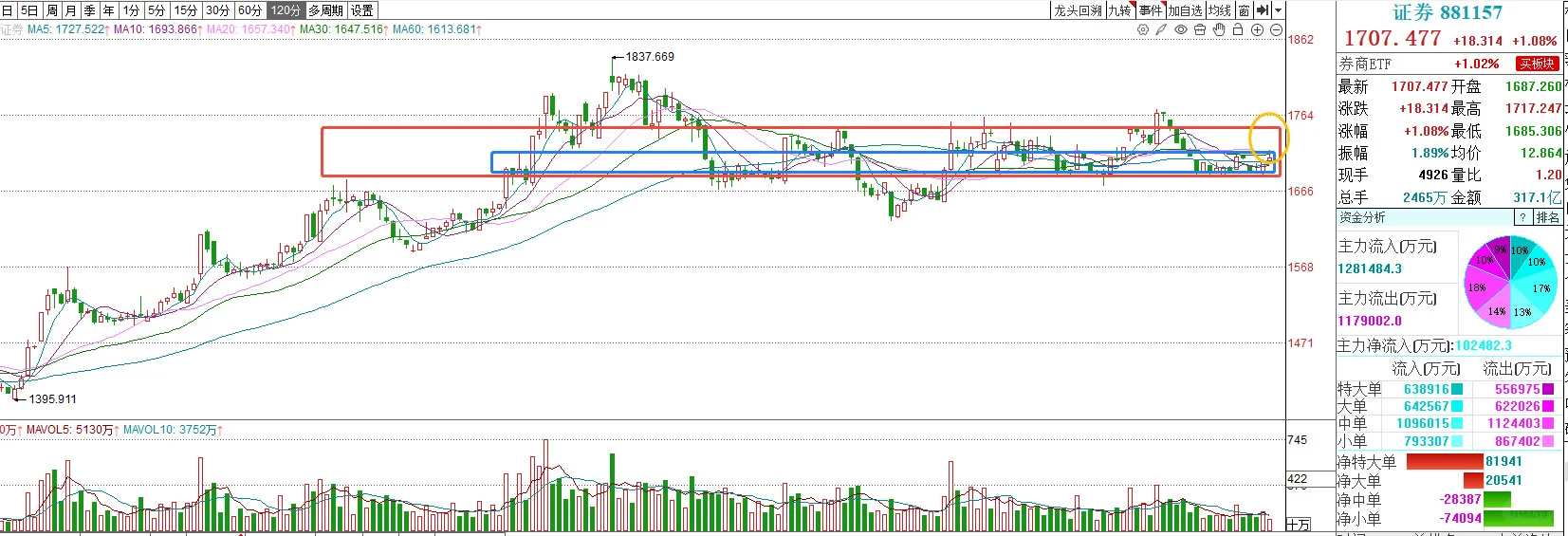Click 特大单 inflow value 638916
1568x536 pixels.
tap(1427, 389)
